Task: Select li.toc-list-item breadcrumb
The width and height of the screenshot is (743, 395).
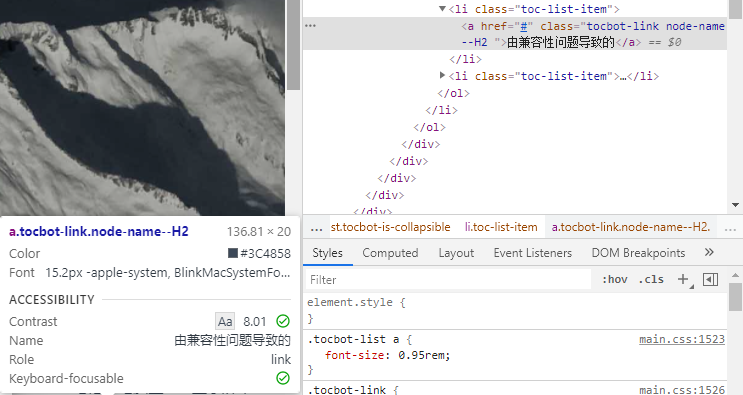Action: click(x=501, y=227)
